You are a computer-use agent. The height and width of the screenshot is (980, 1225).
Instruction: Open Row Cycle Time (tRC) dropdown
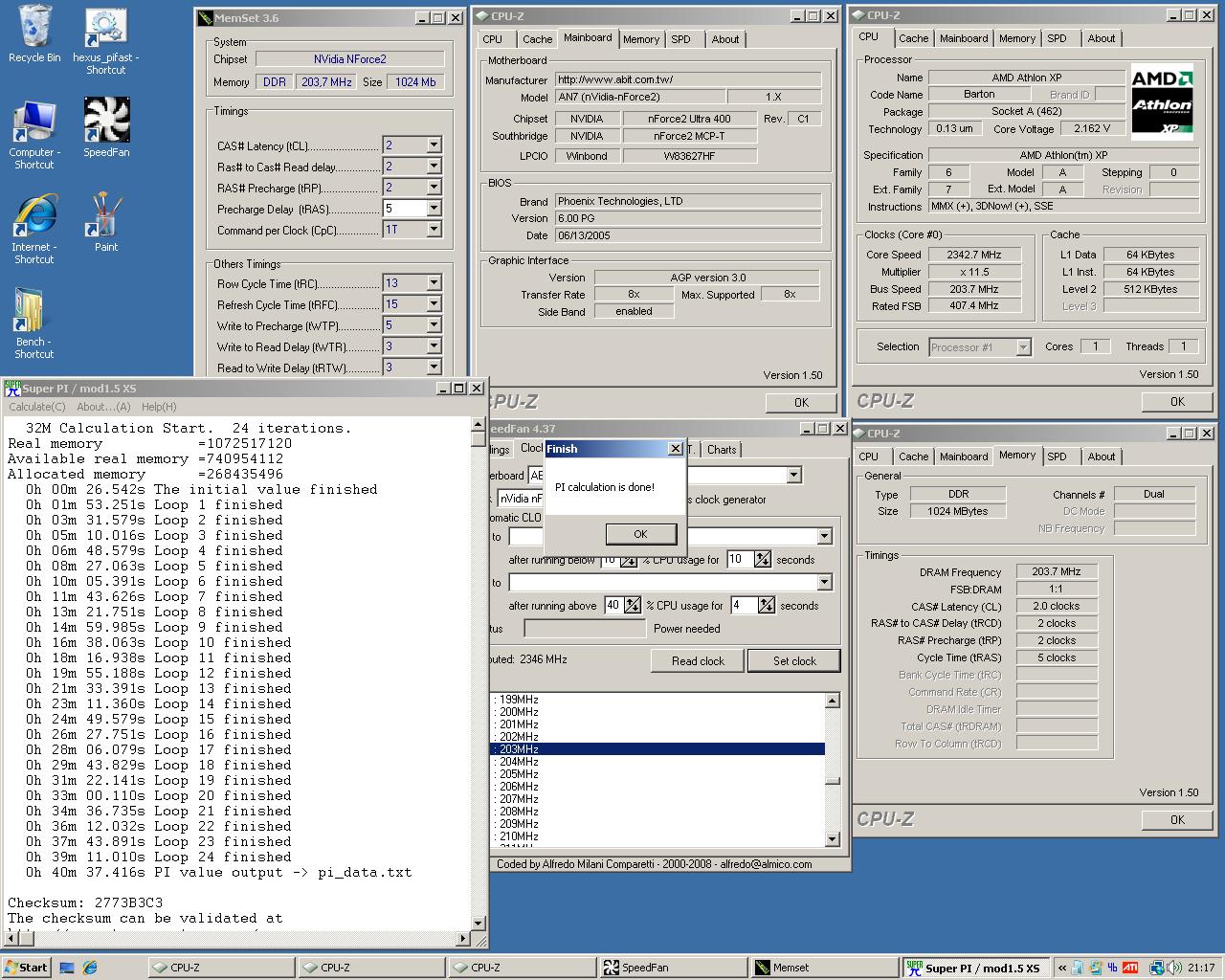click(434, 283)
